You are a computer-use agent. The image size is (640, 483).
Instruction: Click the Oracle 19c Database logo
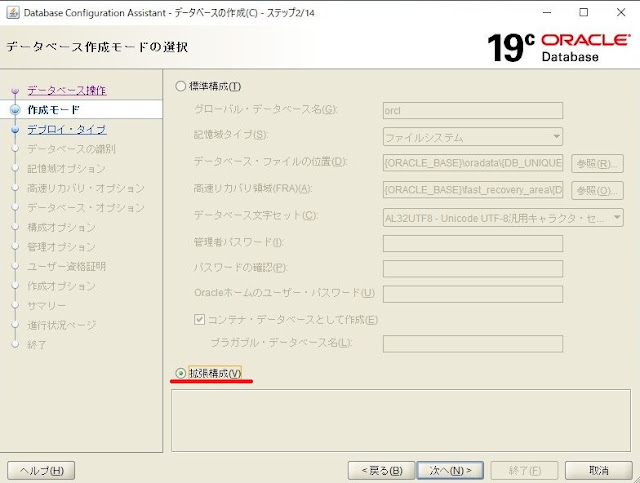pos(558,47)
